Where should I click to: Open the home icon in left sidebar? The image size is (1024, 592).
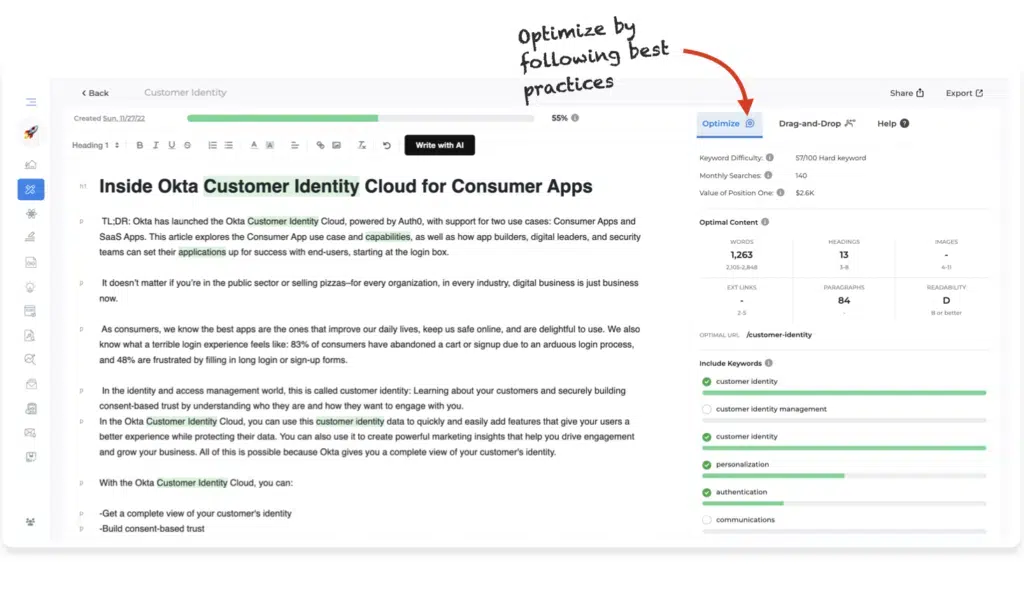point(31,164)
